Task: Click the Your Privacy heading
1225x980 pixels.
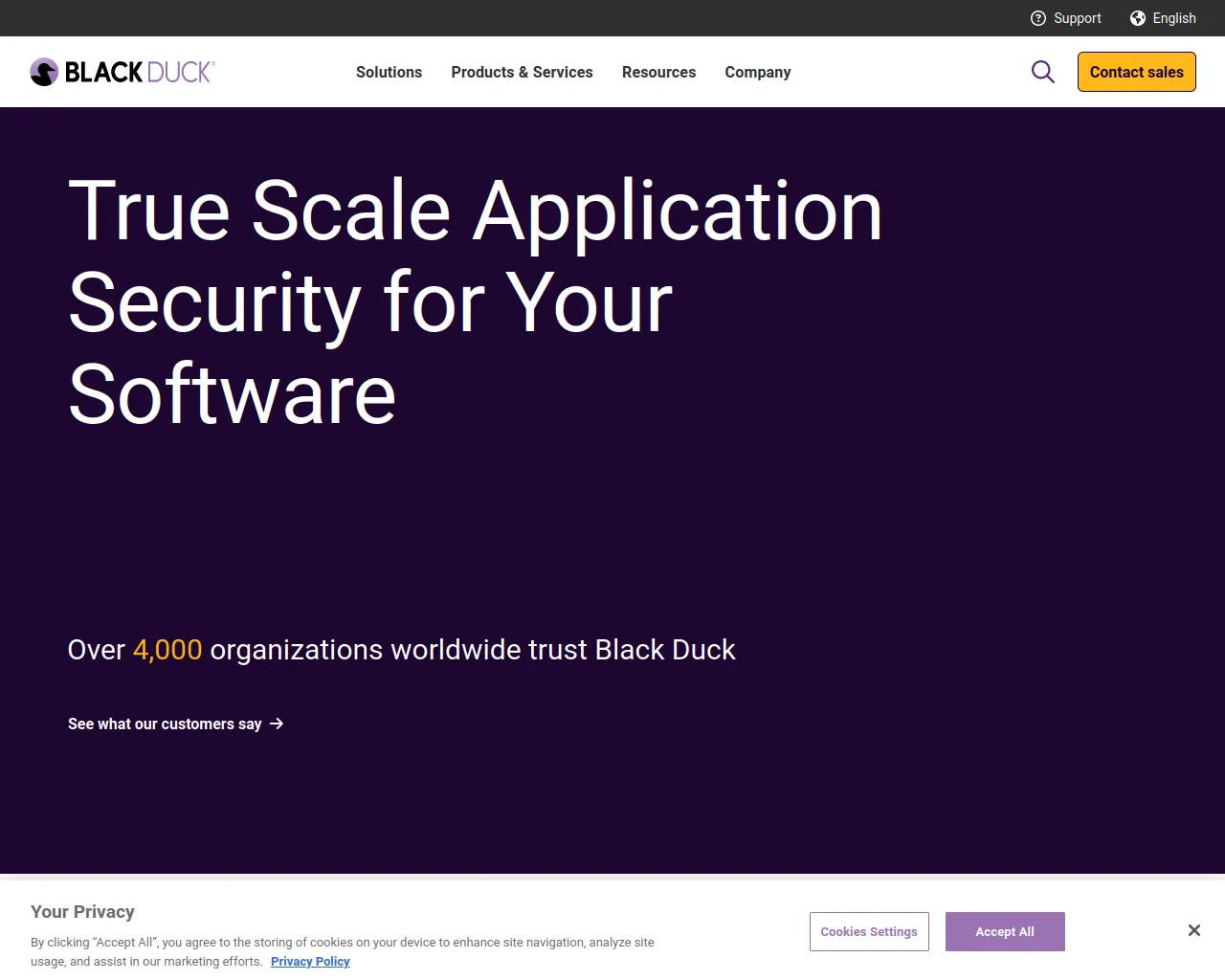Action: (82, 912)
